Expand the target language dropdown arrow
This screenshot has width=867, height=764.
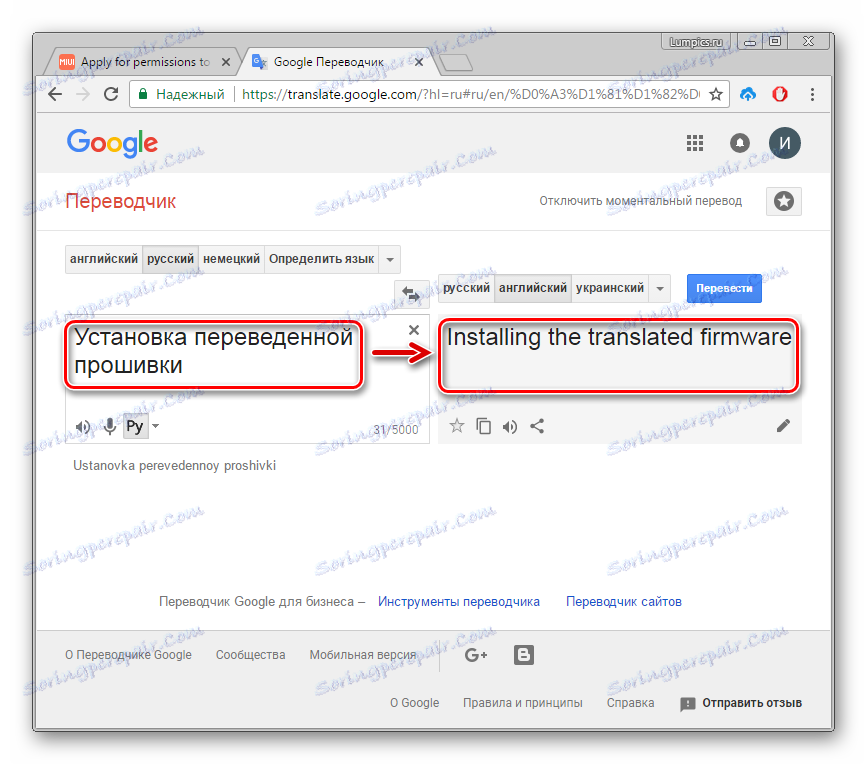(660, 289)
